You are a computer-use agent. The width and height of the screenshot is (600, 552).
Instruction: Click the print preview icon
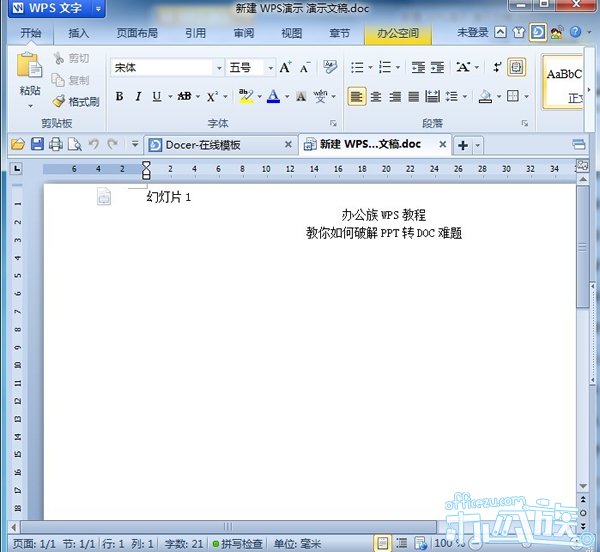(x=75, y=145)
